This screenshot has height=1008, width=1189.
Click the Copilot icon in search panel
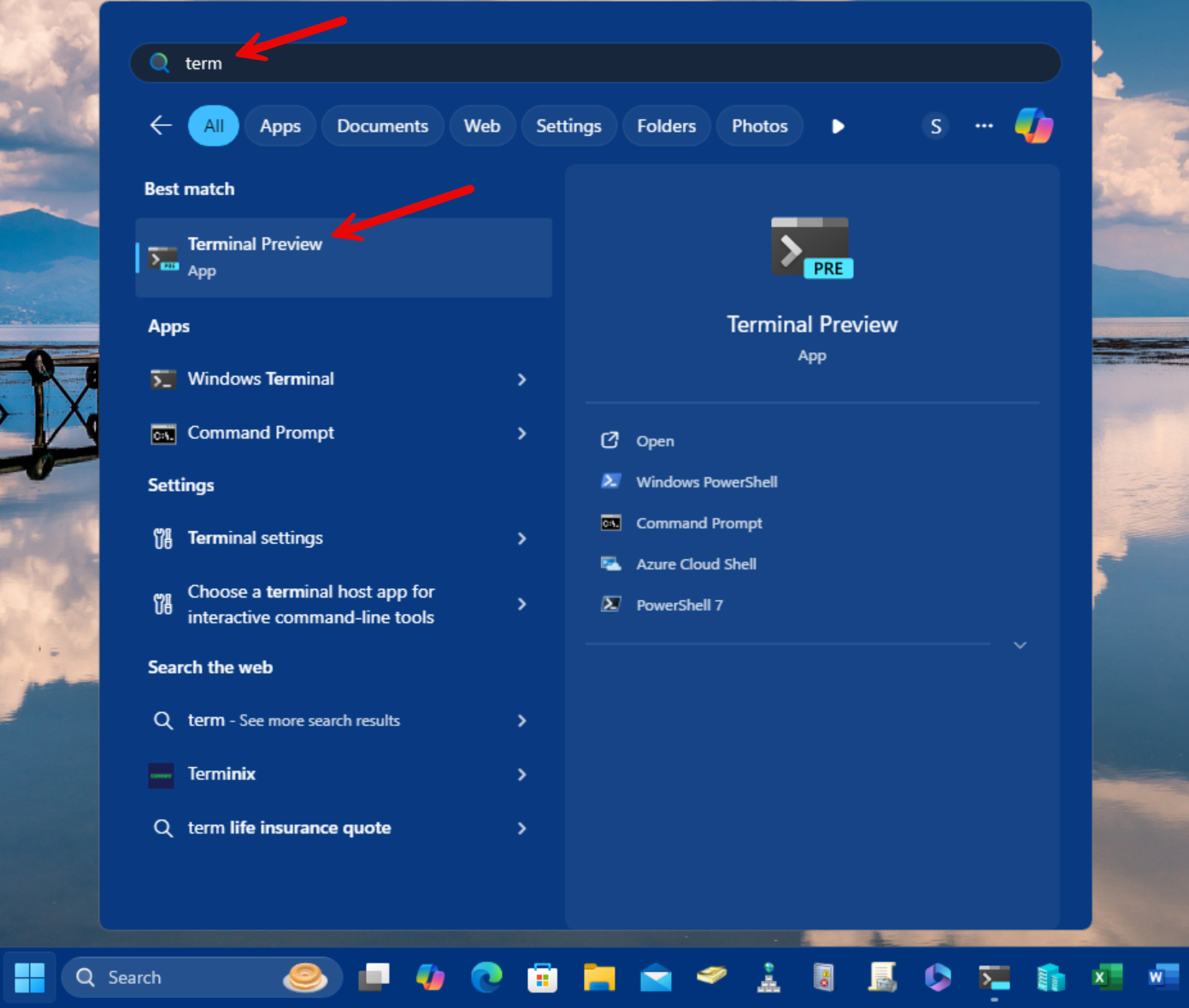point(1033,126)
